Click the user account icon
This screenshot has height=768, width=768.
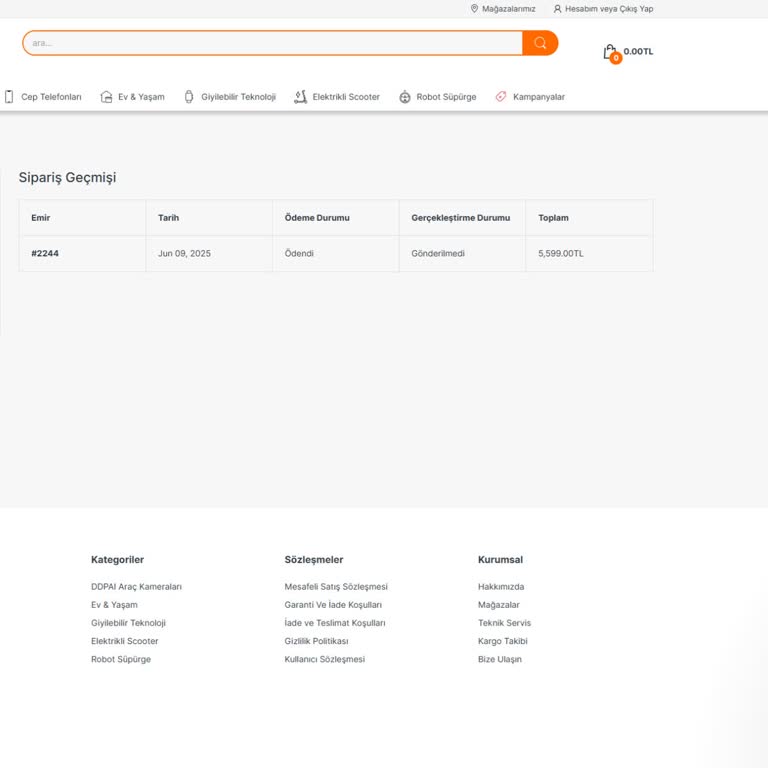[x=558, y=9]
